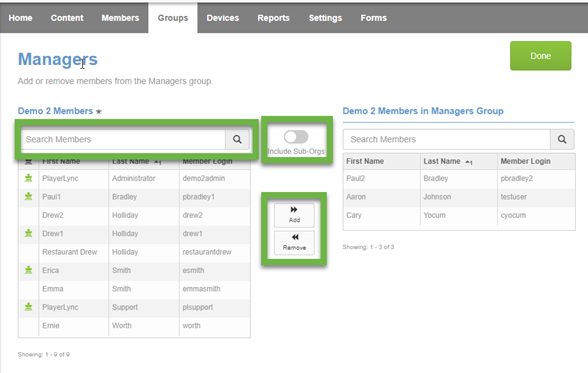This screenshot has width=588, height=373.
Task: Open the Devices tab
Action: click(x=222, y=18)
